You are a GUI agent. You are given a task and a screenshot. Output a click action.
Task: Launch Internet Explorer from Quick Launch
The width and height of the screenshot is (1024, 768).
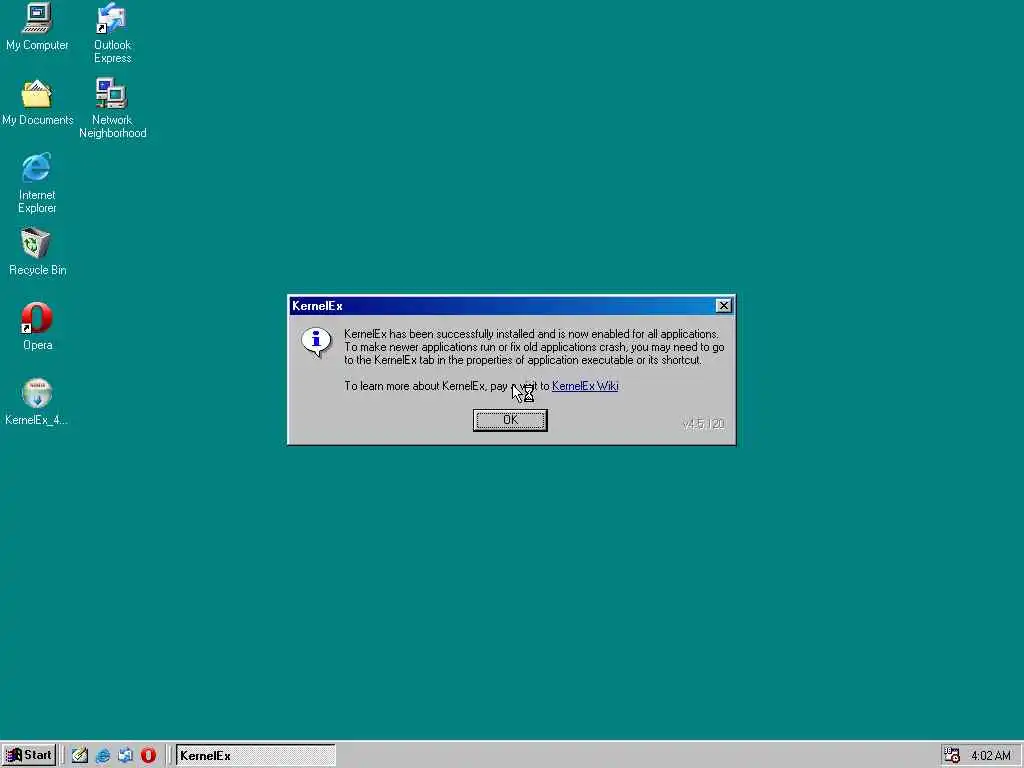(x=103, y=756)
